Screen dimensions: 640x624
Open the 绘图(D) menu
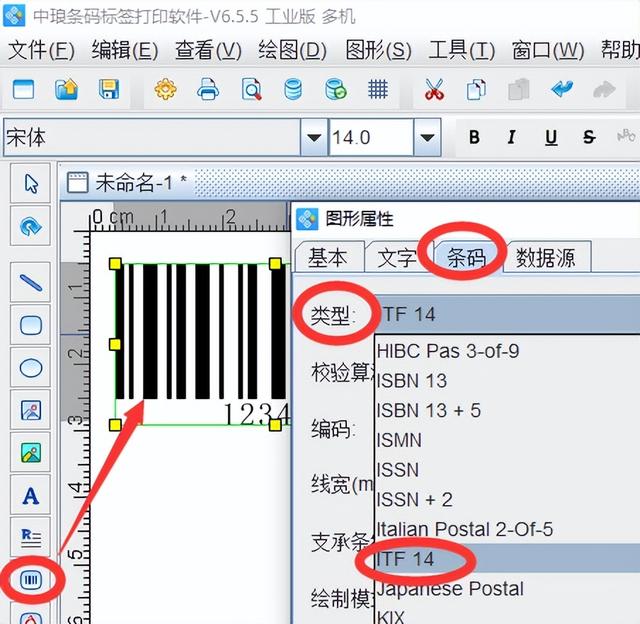292,51
